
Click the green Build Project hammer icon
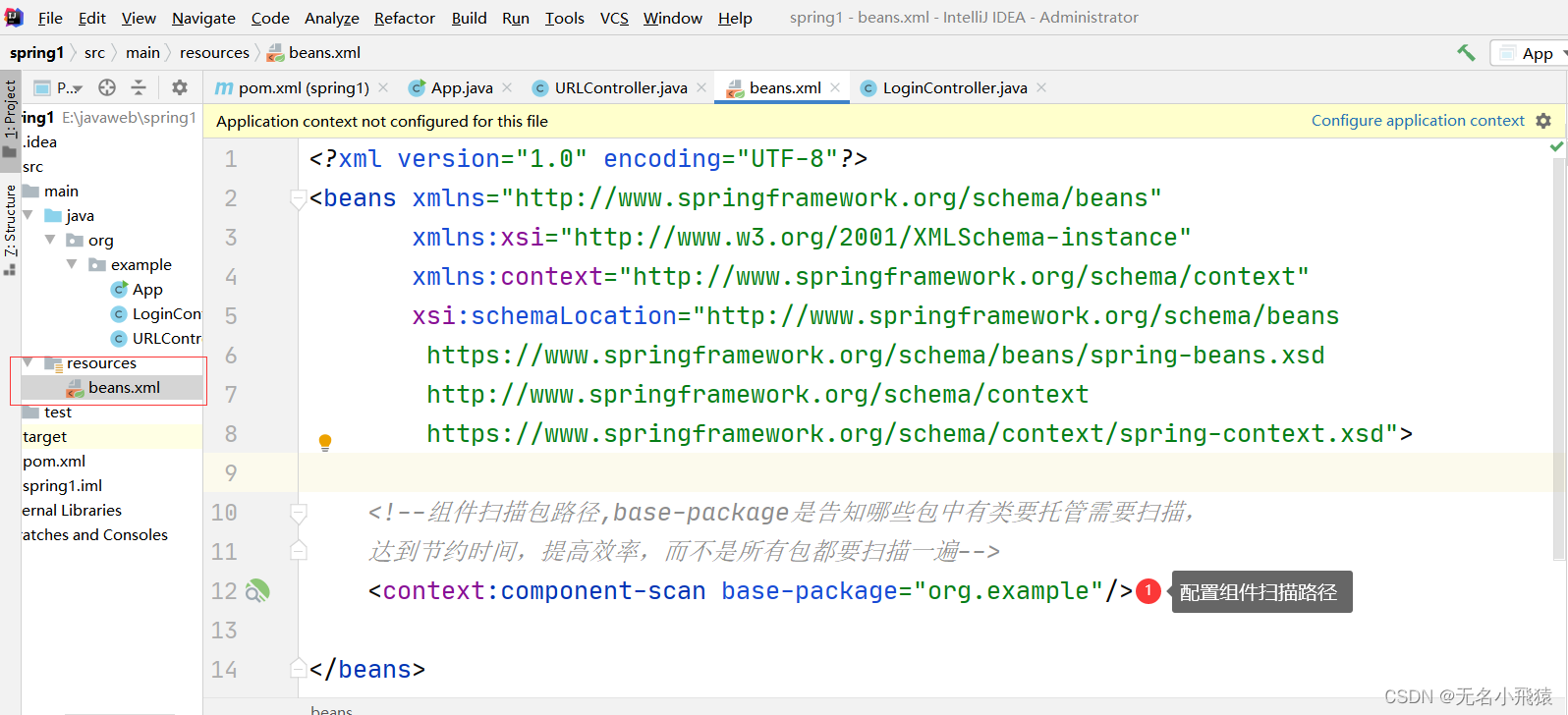click(x=1466, y=53)
